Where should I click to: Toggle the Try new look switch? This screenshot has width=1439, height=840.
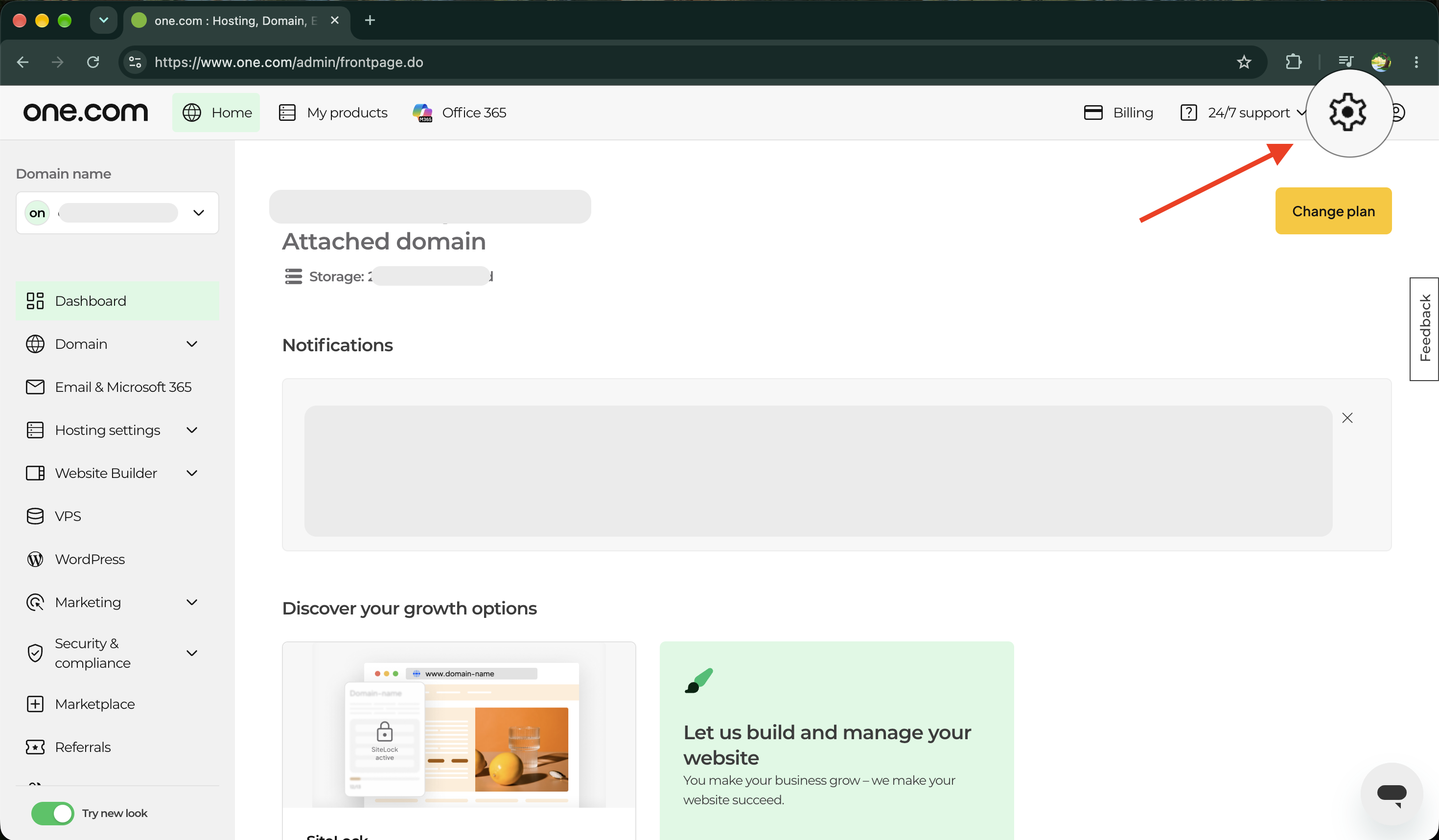click(52, 813)
